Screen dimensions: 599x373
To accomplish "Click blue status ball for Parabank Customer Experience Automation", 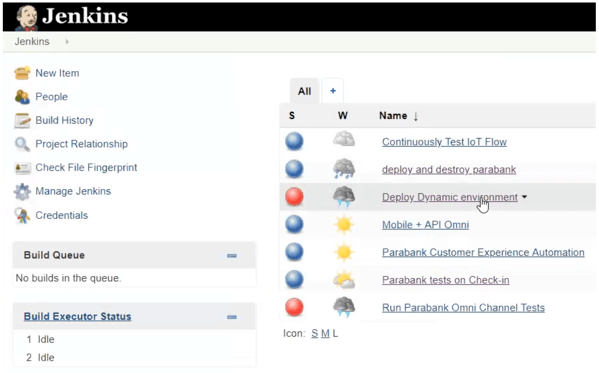I will [294, 252].
